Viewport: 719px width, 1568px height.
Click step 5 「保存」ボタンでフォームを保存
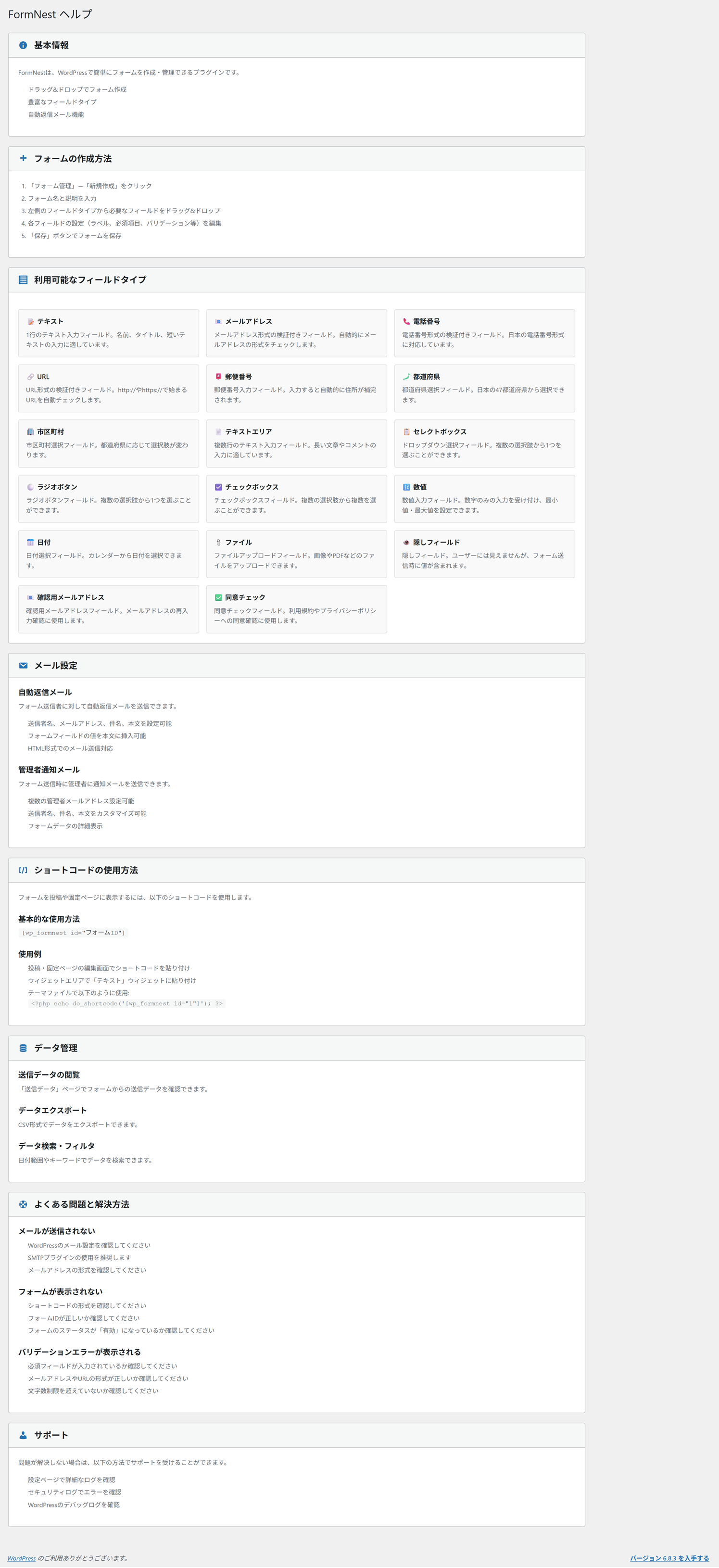point(75,236)
